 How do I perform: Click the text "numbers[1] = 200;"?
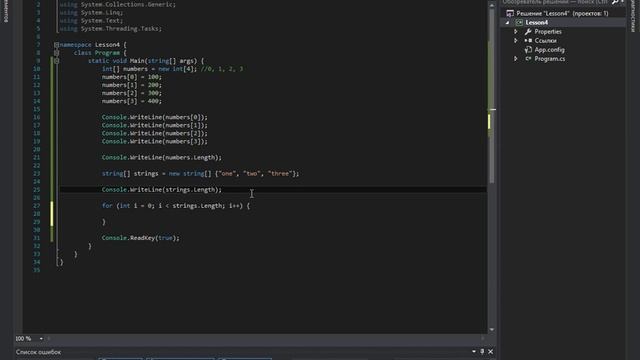pyautogui.click(x=131, y=85)
